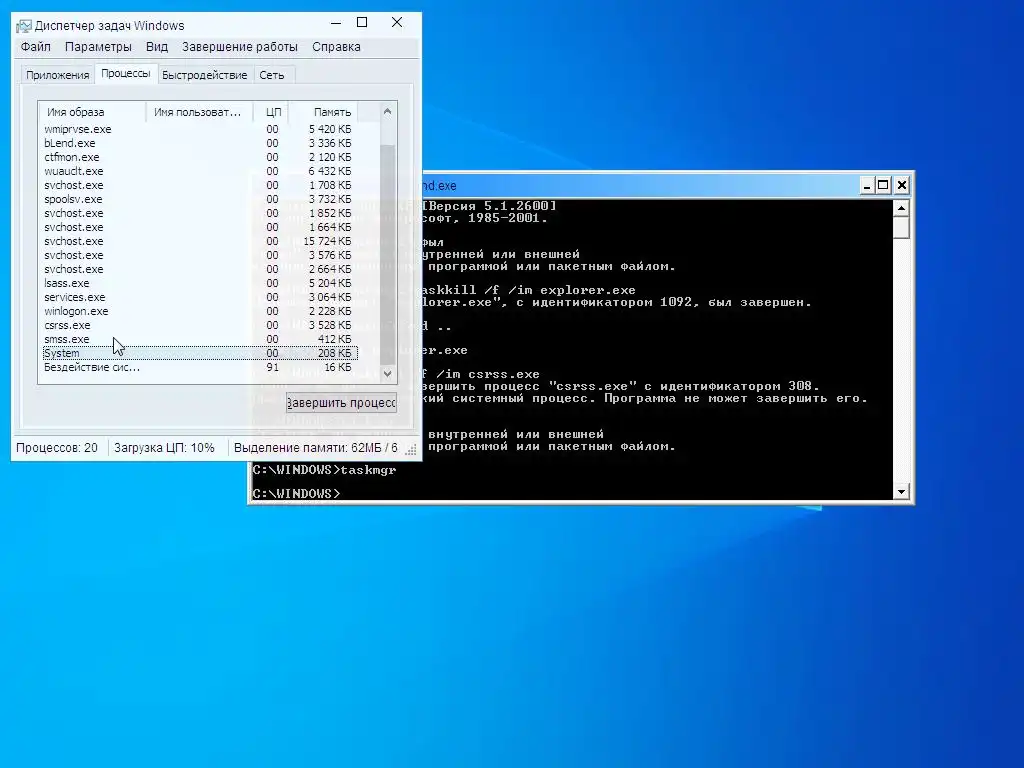The height and width of the screenshot is (768, 1024).
Task: Open the Справка menu
Action: tap(336, 47)
